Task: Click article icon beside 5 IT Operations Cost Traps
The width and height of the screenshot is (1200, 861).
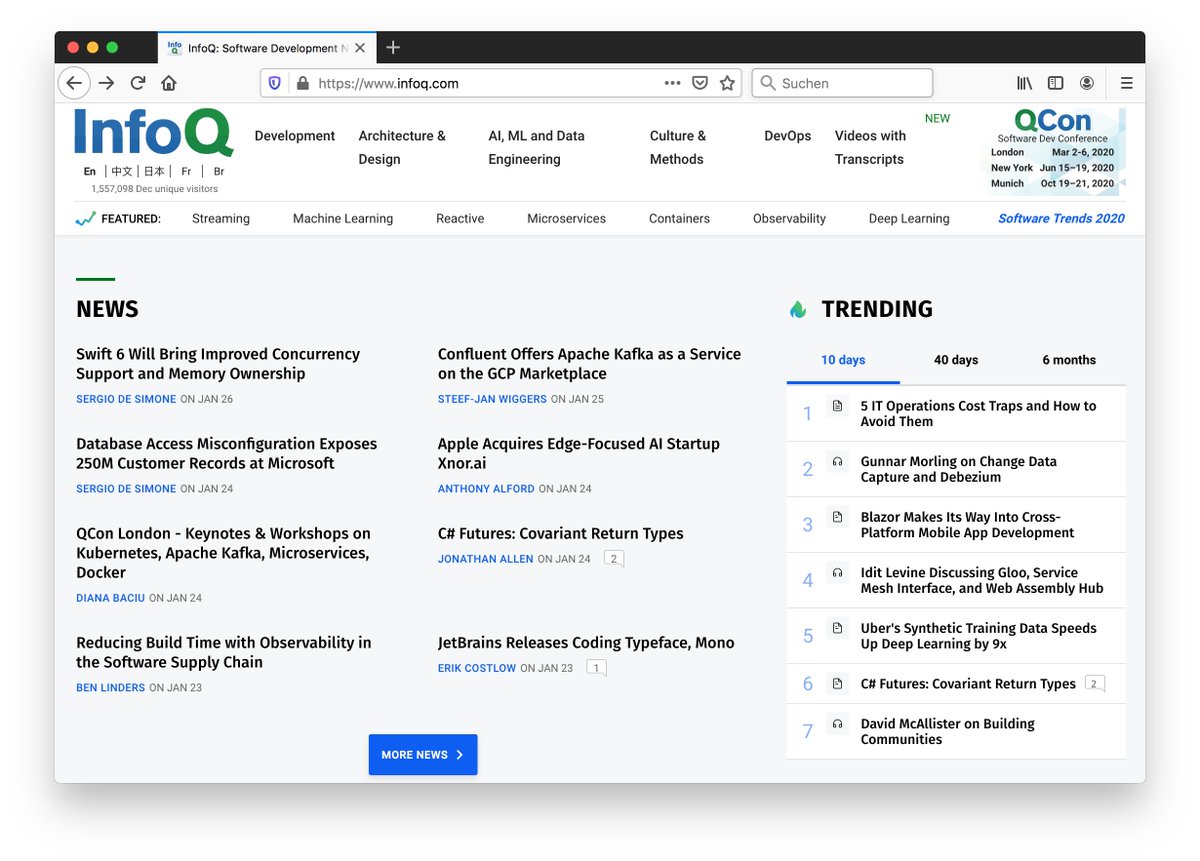Action: (837, 405)
